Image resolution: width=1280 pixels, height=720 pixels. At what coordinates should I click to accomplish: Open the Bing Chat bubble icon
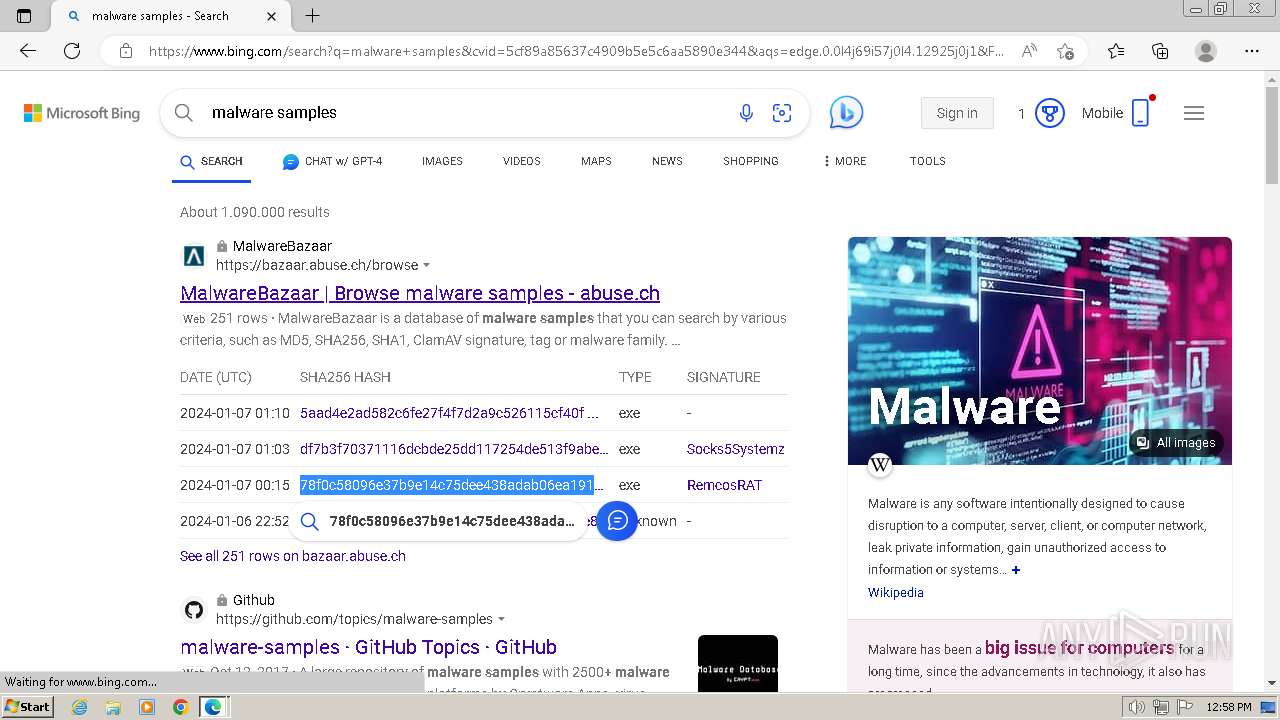click(x=846, y=113)
